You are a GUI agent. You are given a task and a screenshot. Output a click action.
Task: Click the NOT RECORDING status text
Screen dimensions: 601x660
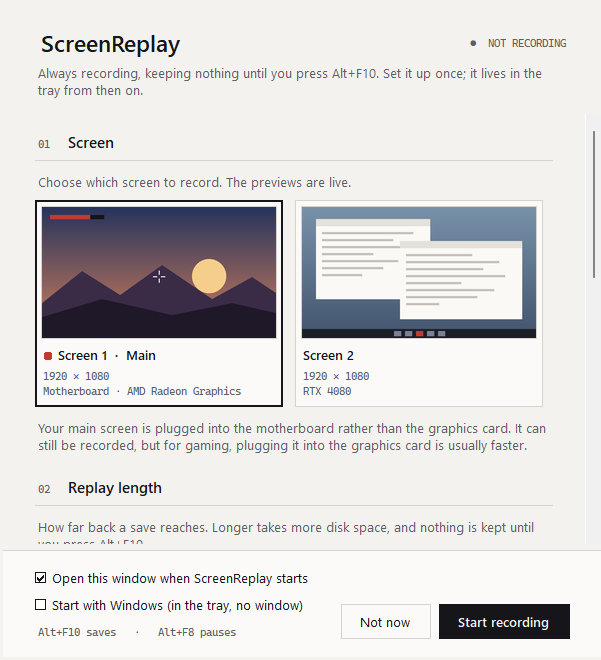(x=527, y=43)
